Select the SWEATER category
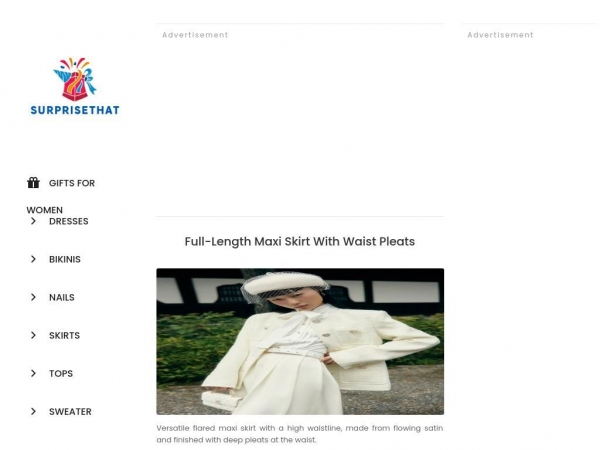This screenshot has width=600, height=450. coord(70,411)
